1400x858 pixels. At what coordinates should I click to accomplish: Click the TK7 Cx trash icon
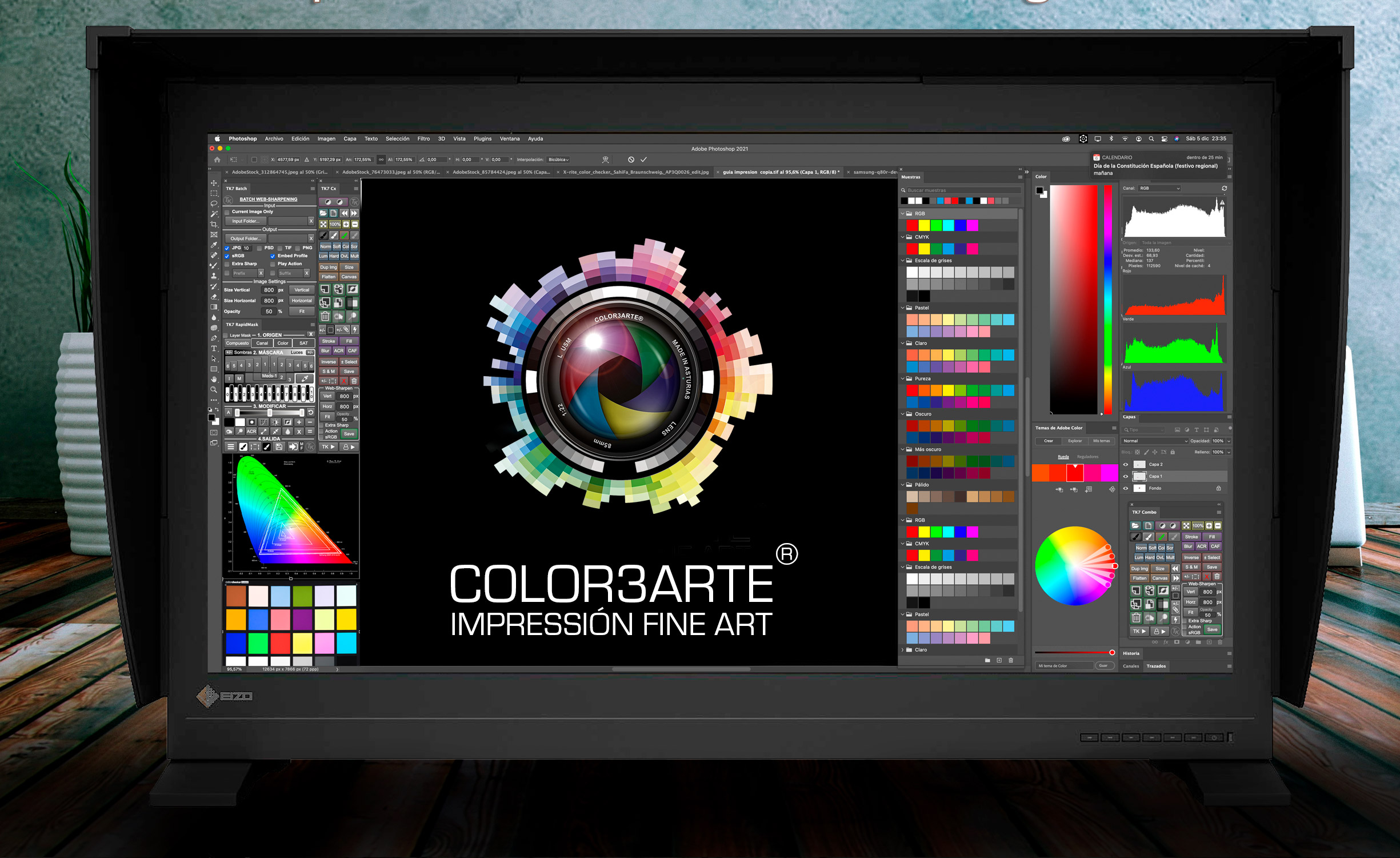[325, 316]
